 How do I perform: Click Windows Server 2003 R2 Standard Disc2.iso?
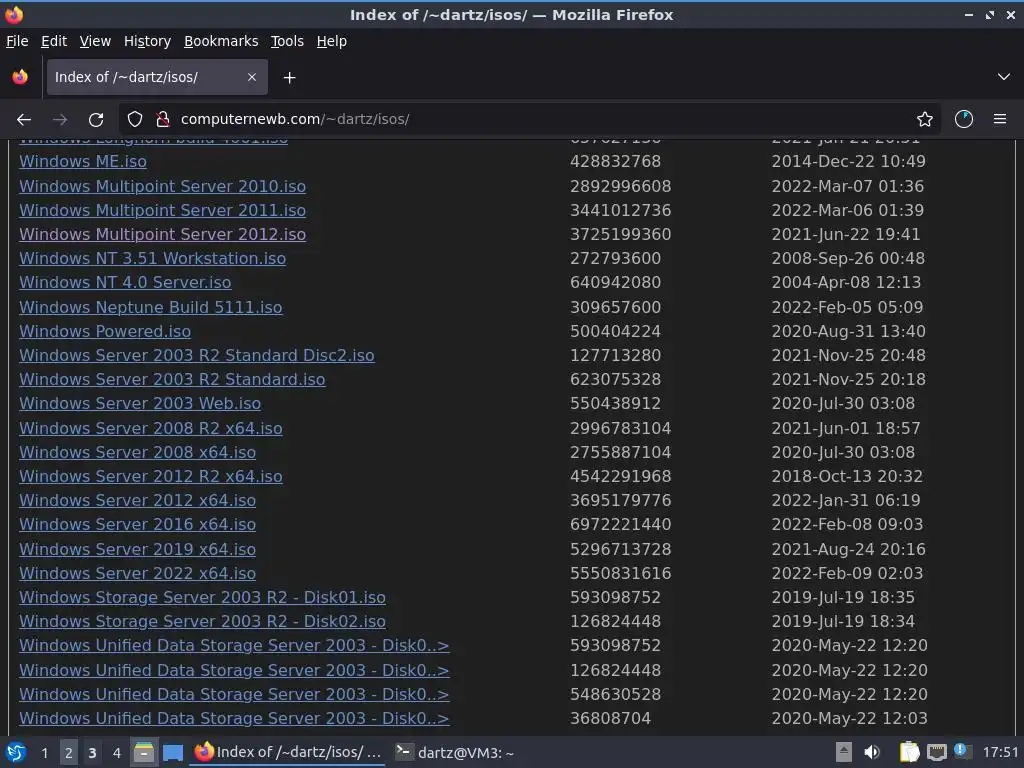point(197,356)
